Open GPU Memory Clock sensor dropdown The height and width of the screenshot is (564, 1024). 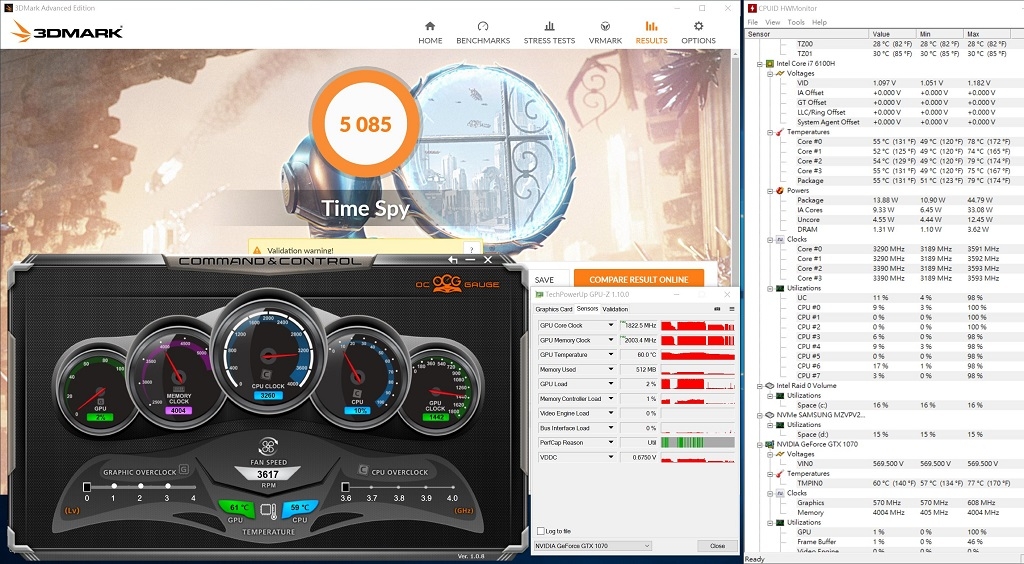[x=611, y=340]
